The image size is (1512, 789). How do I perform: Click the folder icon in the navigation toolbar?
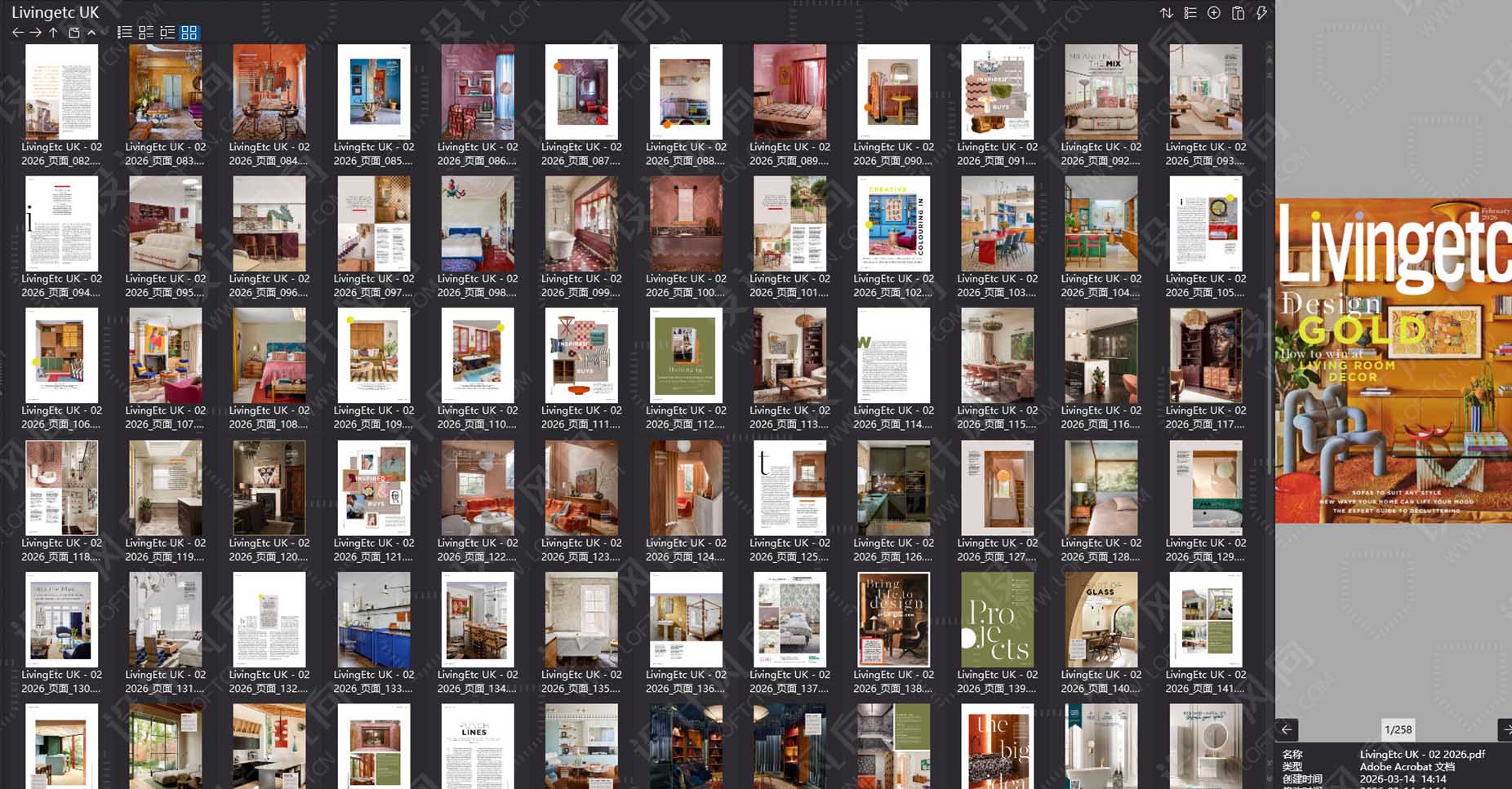coord(73,33)
